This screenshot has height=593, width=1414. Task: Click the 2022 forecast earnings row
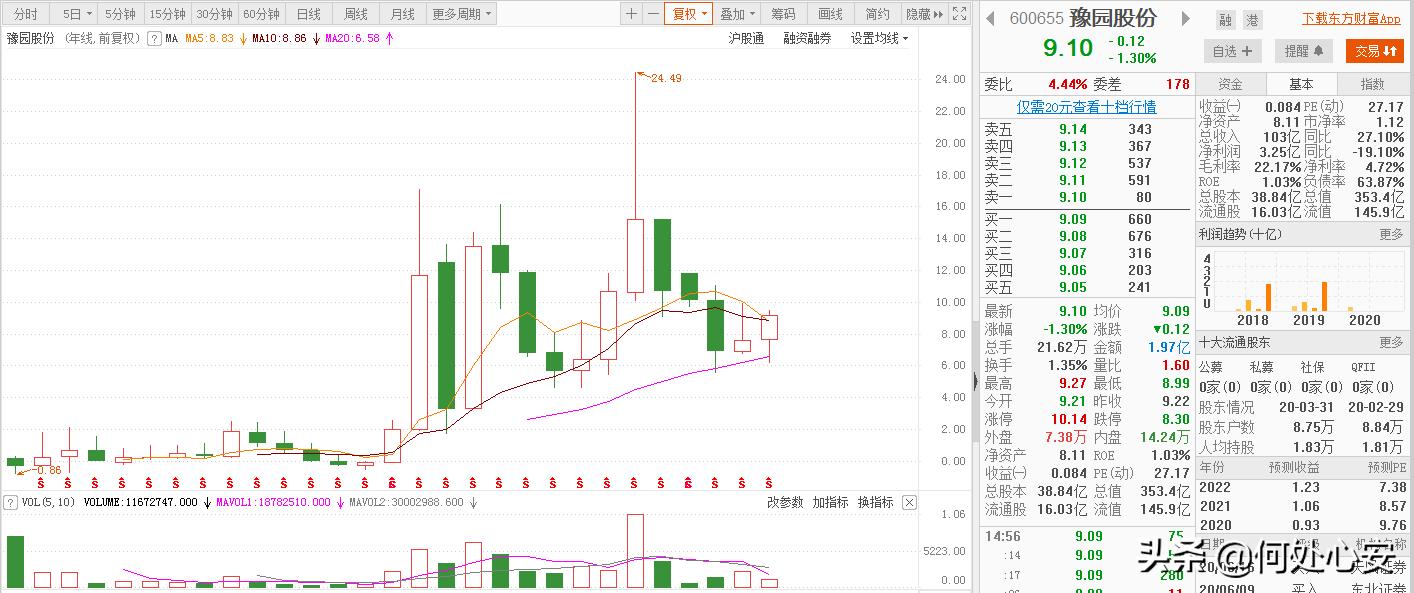[1303, 487]
